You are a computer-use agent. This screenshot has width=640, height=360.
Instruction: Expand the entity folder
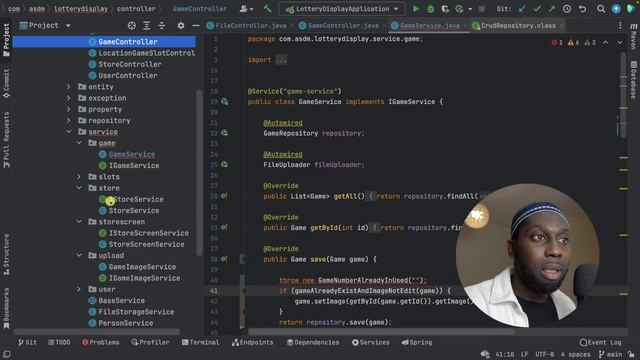coord(69,87)
